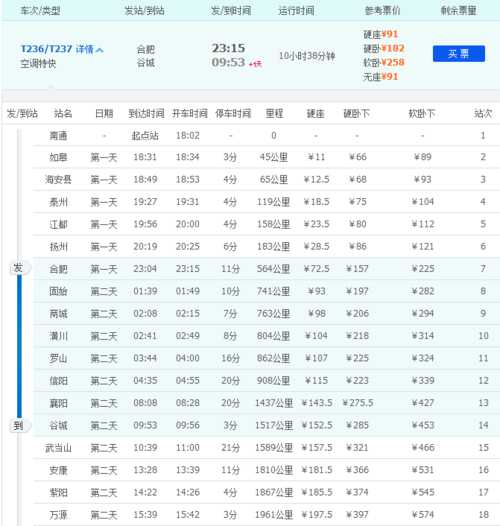Select the 武当山 station name
Viewport: 500px width, 526px height.
pyautogui.click(x=58, y=448)
